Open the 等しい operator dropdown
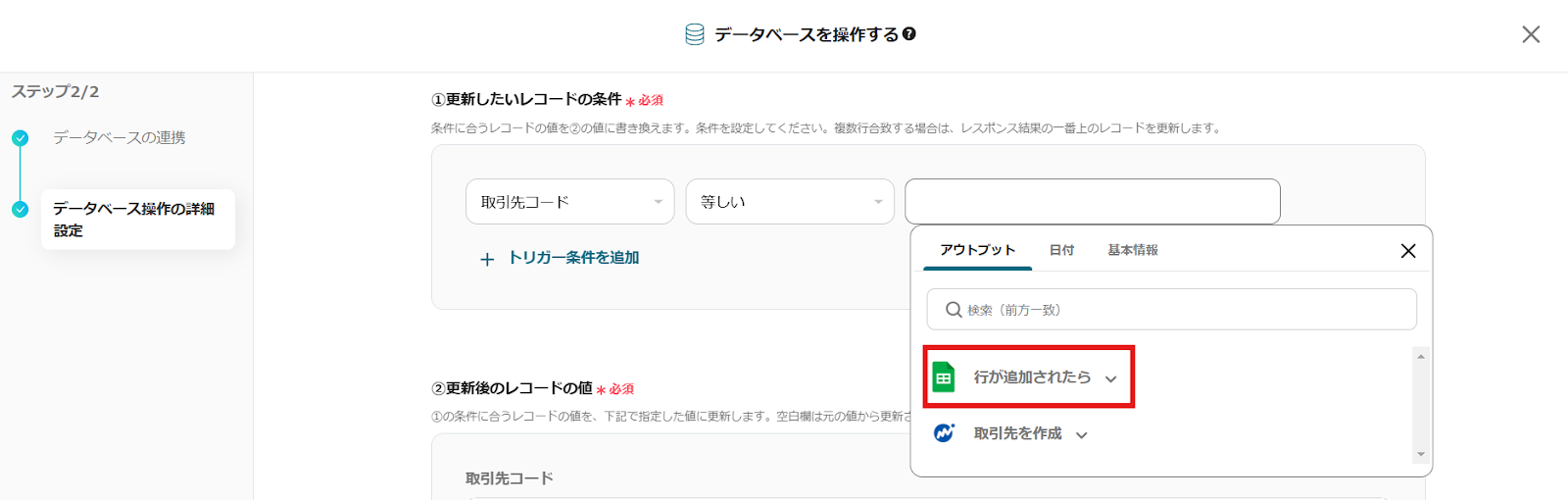 click(789, 202)
